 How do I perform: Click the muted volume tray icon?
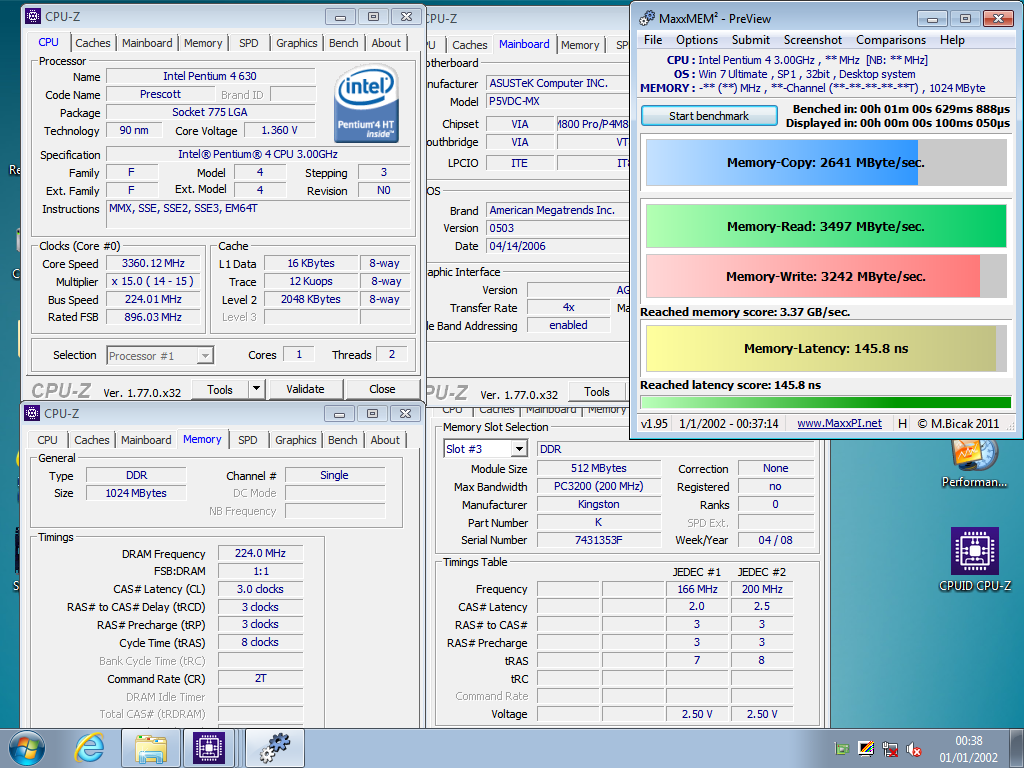(914, 749)
